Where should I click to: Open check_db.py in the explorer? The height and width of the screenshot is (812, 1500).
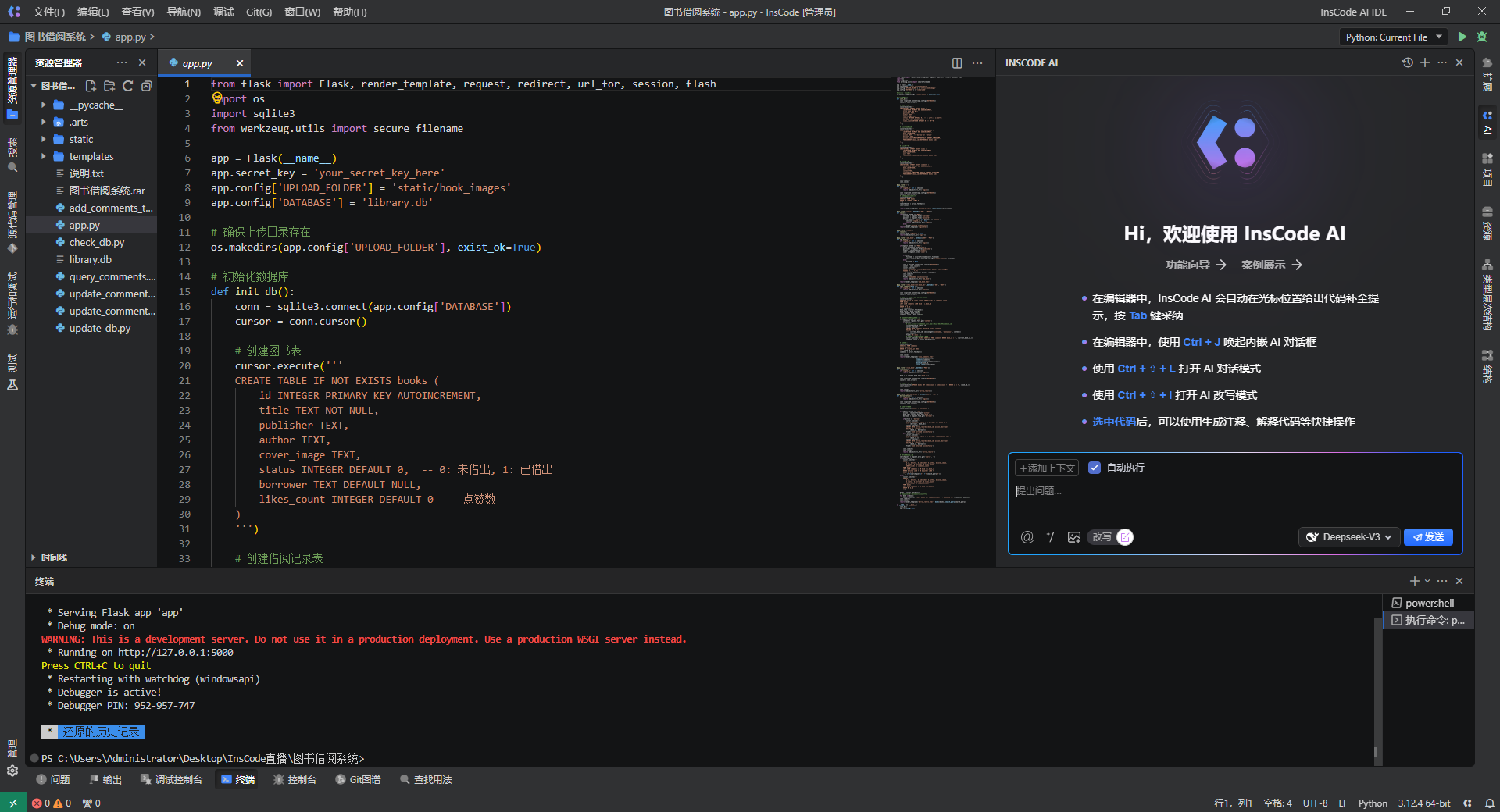[97, 242]
